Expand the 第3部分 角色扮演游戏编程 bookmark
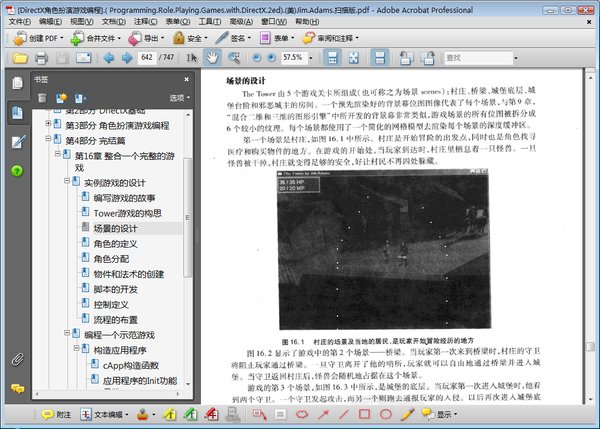 point(48,125)
